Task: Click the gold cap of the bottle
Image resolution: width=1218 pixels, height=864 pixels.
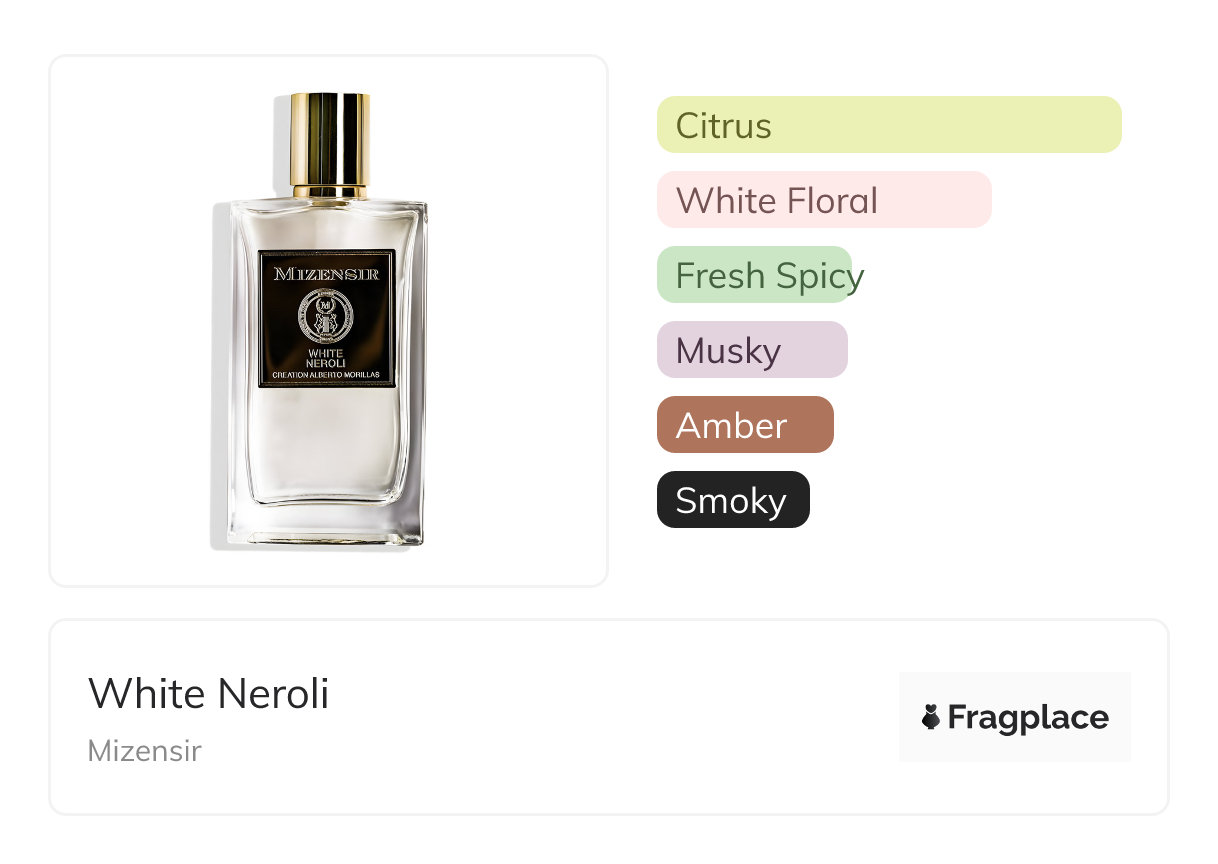Action: pyautogui.click(x=330, y=144)
